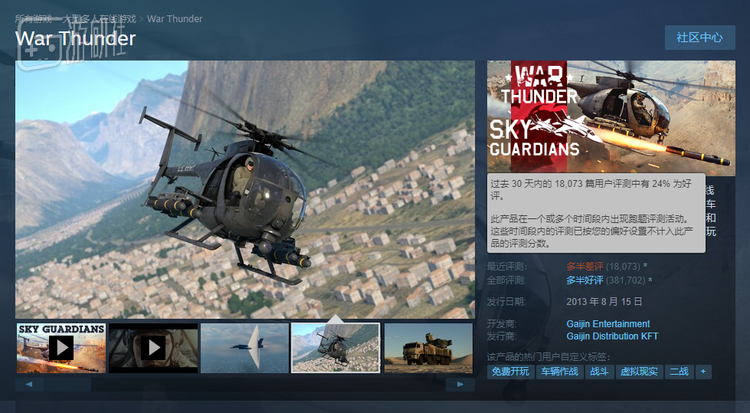This screenshot has height=413, width=750.
Task: Click right arrow of thumbnail scrollbar
Action: point(461,384)
